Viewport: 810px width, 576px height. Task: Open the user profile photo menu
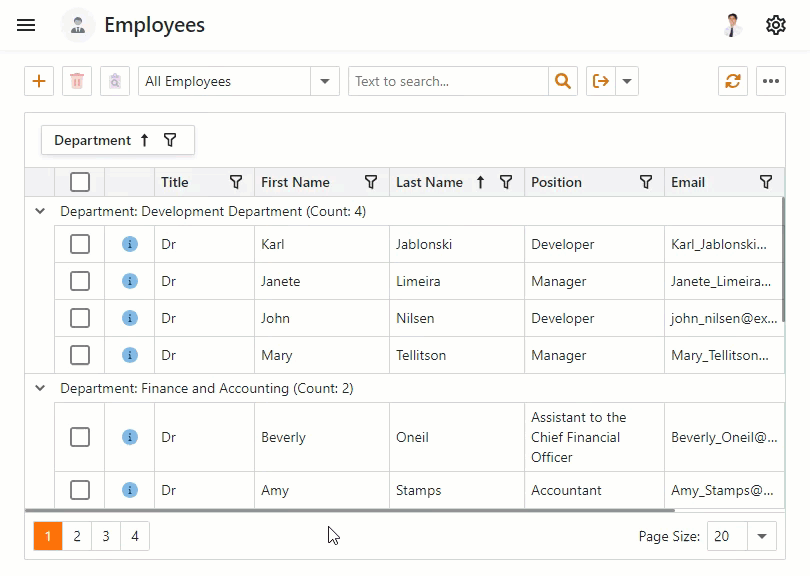pyautogui.click(x=733, y=25)
